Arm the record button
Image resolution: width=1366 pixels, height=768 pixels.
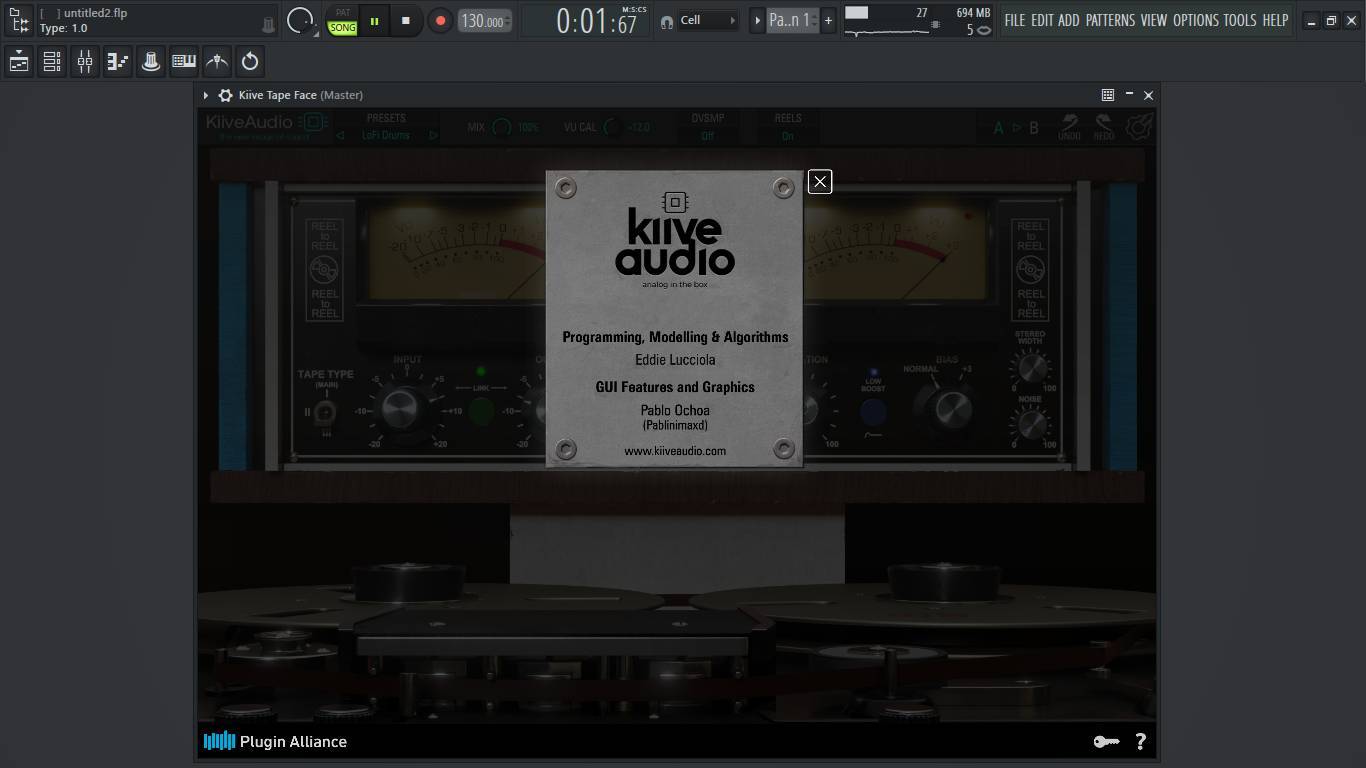[440, 20]
